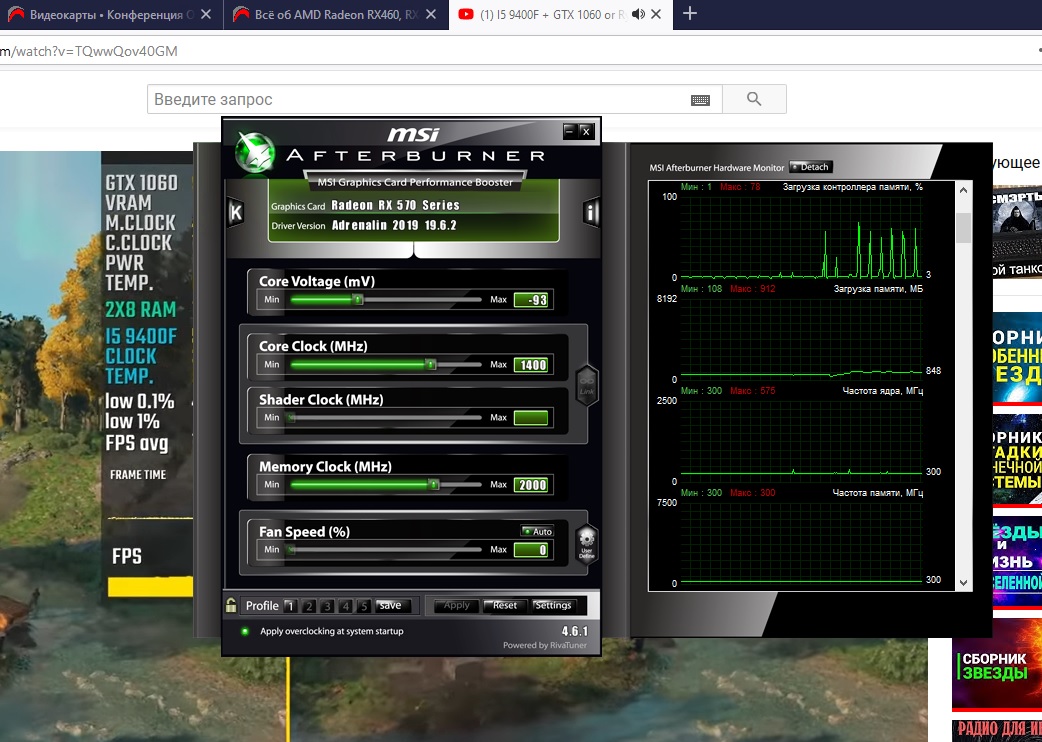
Task: Click the empty Shader Clock value field
Action: point(531,418)
